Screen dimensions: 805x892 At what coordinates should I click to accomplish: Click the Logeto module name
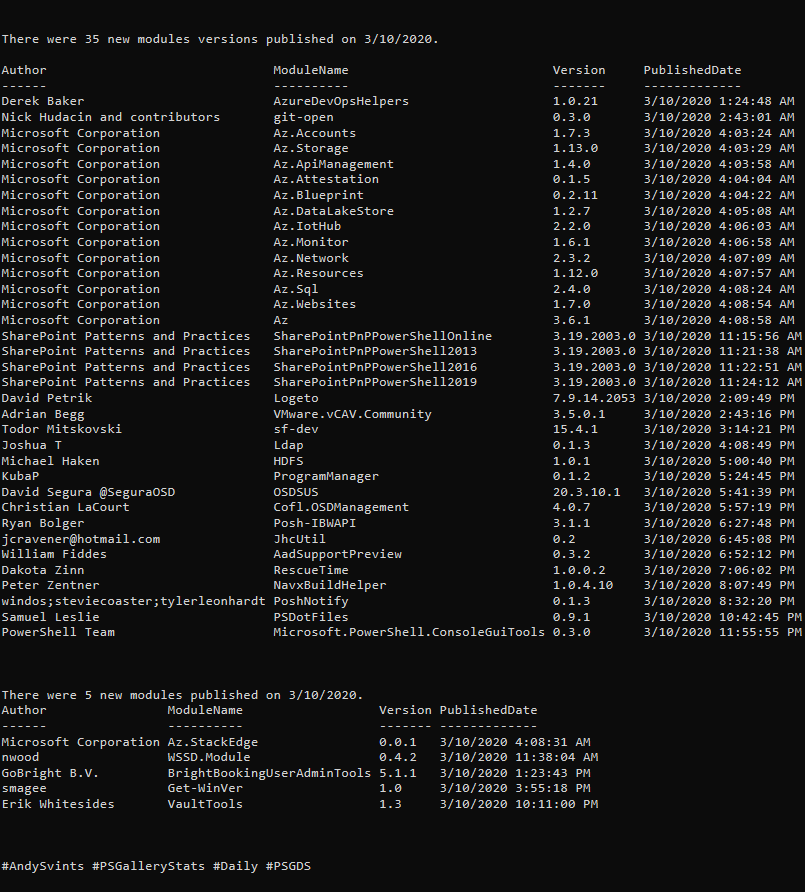tap(296, 398)
